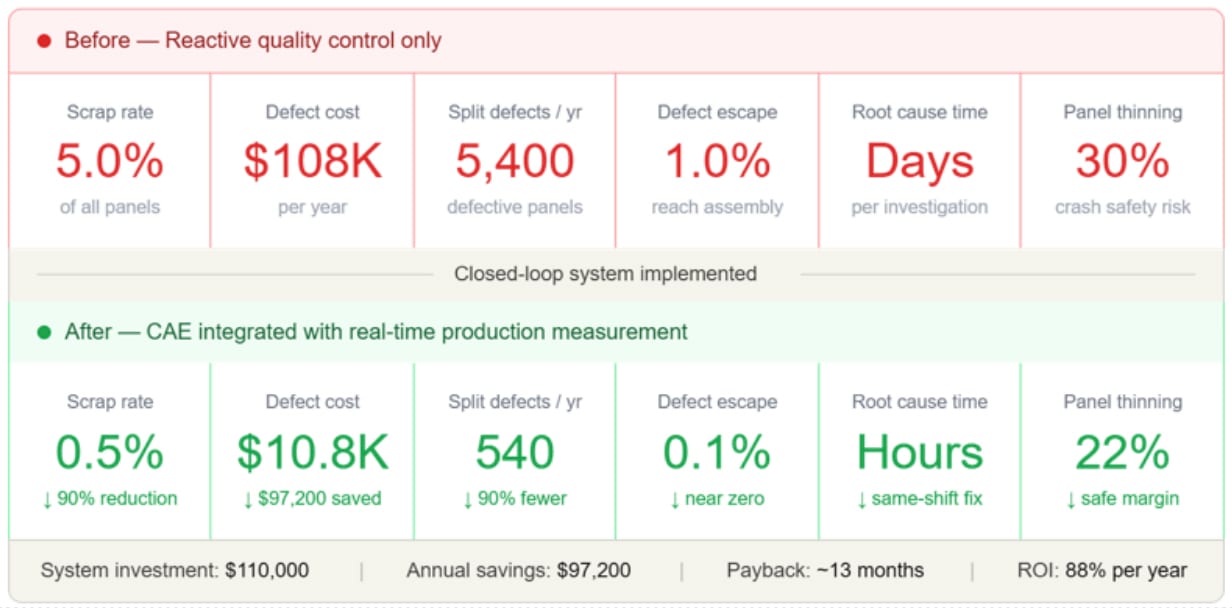Click the red dot beside the Before heading
The image size is (1232, 608).
tap(43, 41)
